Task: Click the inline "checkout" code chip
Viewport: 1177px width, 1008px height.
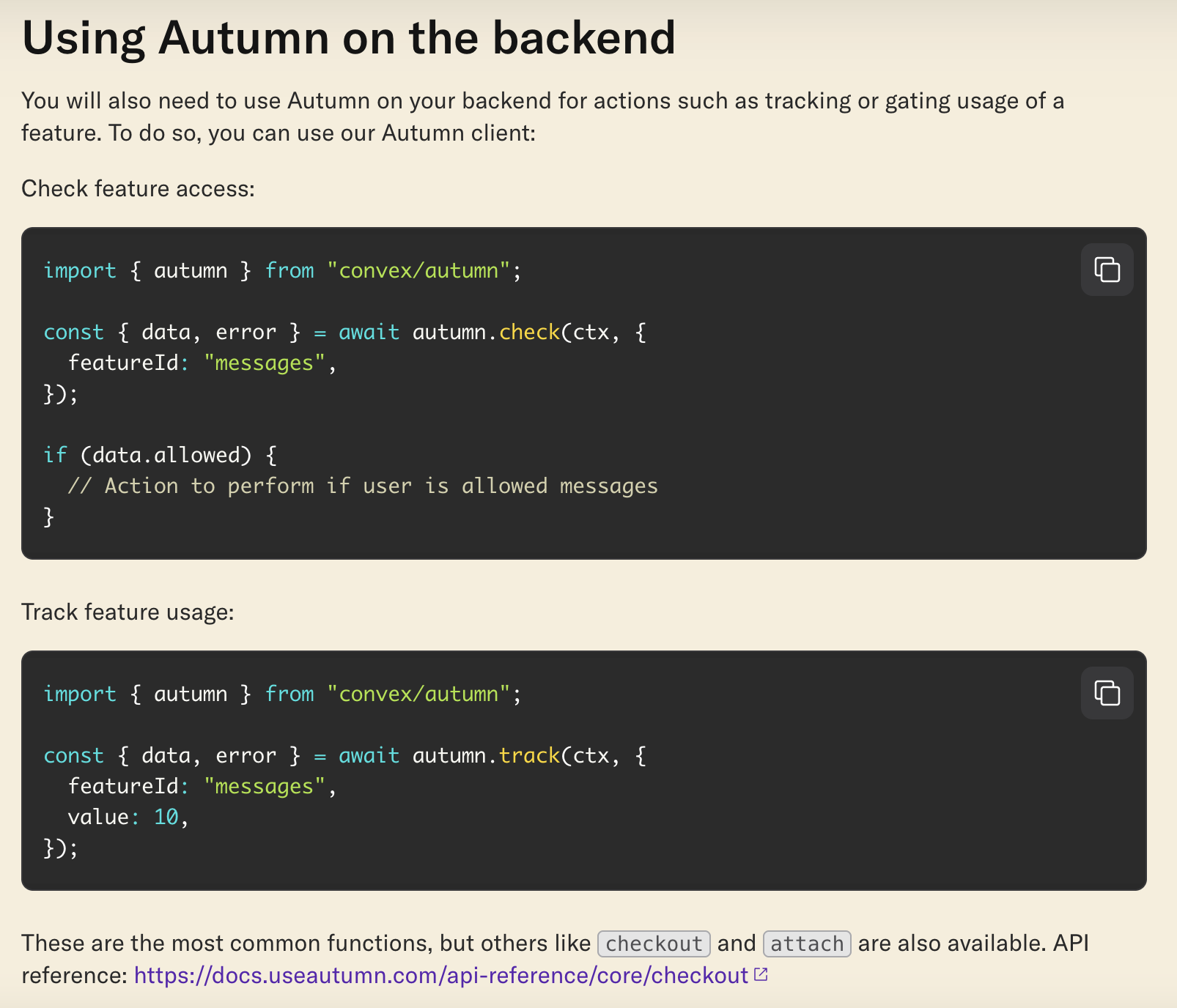Action: point(654,944)
